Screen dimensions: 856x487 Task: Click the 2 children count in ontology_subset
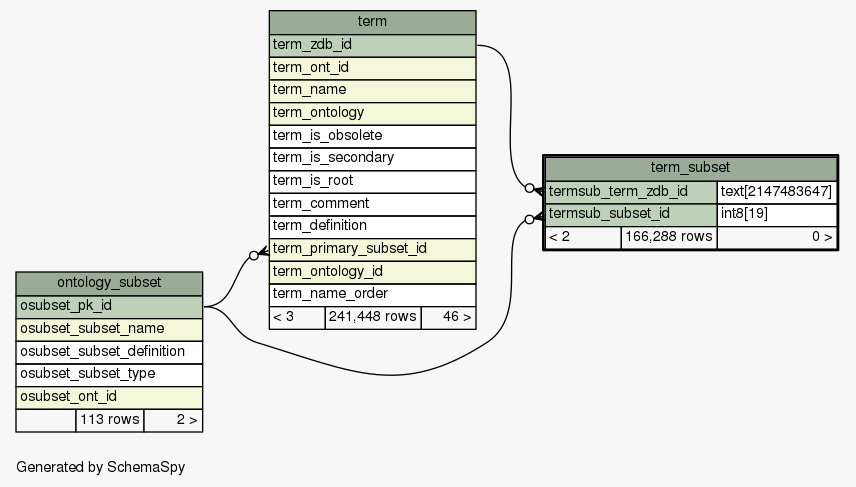coord(173,420)
